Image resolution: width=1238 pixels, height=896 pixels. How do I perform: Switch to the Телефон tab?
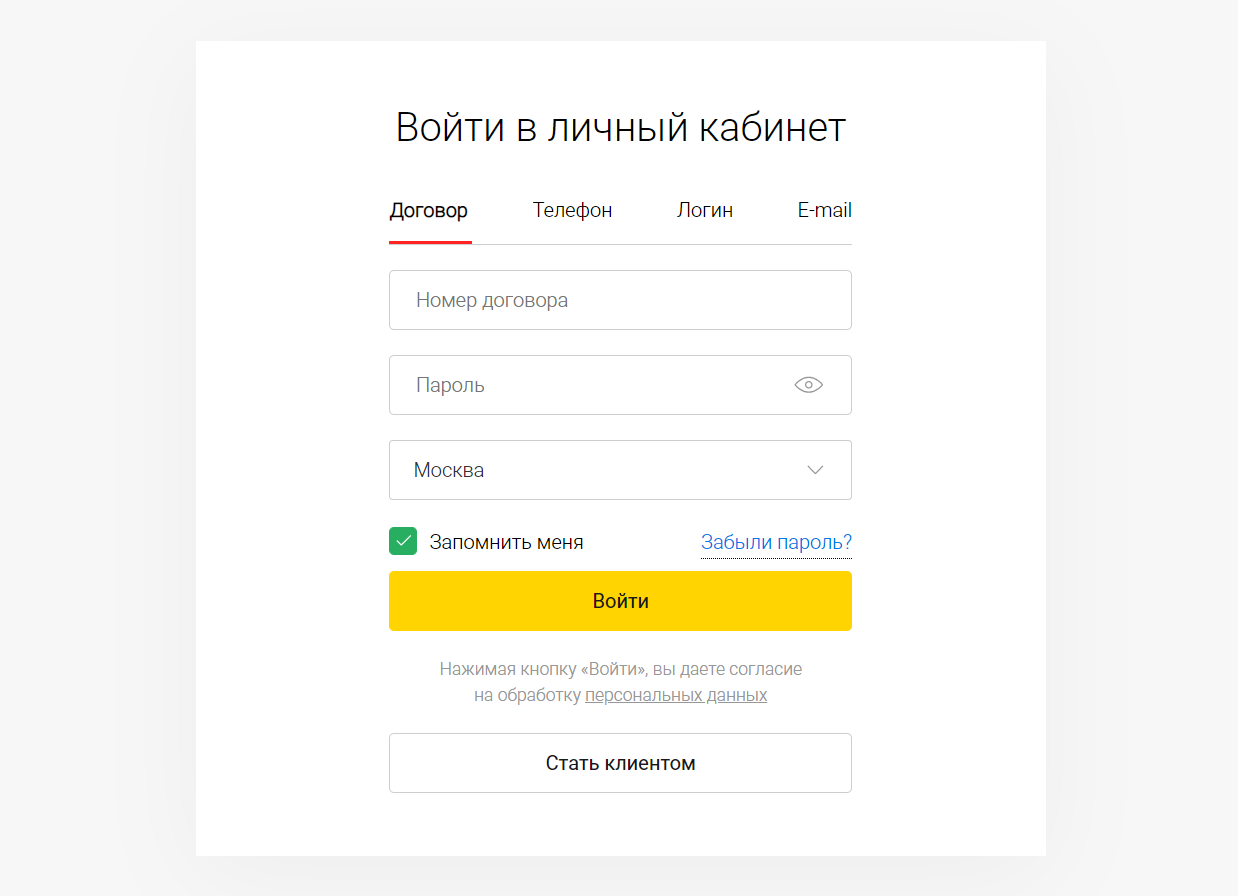click(572, 210)
